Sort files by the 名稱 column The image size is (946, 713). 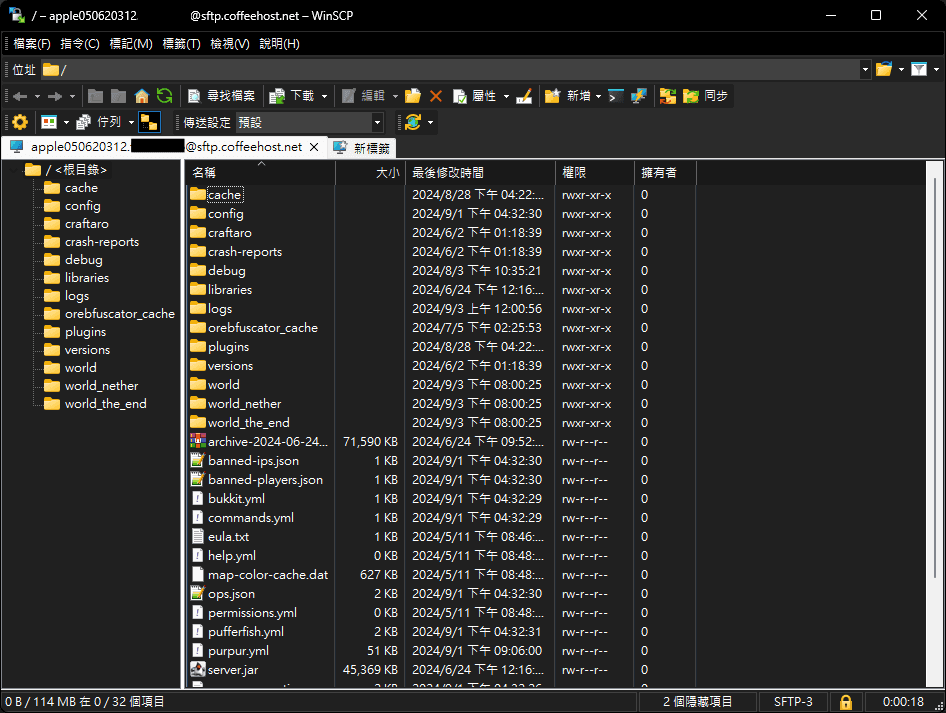point(261,173)
